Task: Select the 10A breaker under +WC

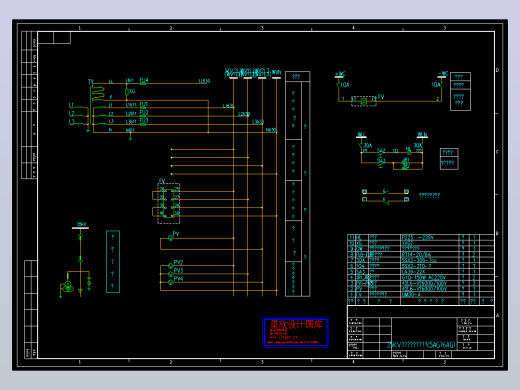Action: pos(338,85)
